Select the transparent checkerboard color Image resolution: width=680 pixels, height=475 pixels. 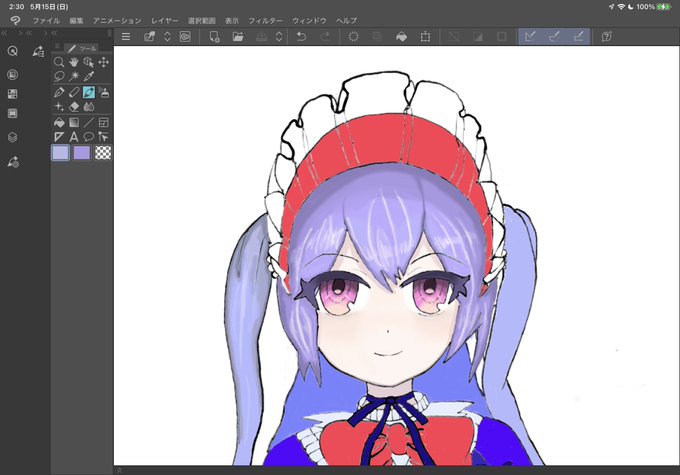pos(103,153)
